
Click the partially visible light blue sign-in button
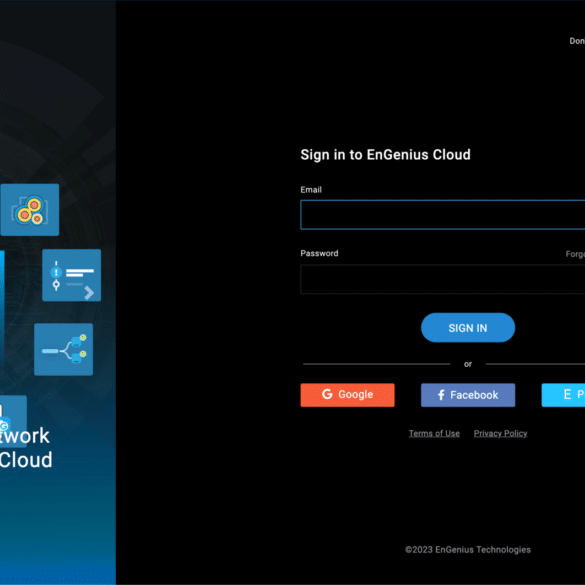click(x=563, y=395)
